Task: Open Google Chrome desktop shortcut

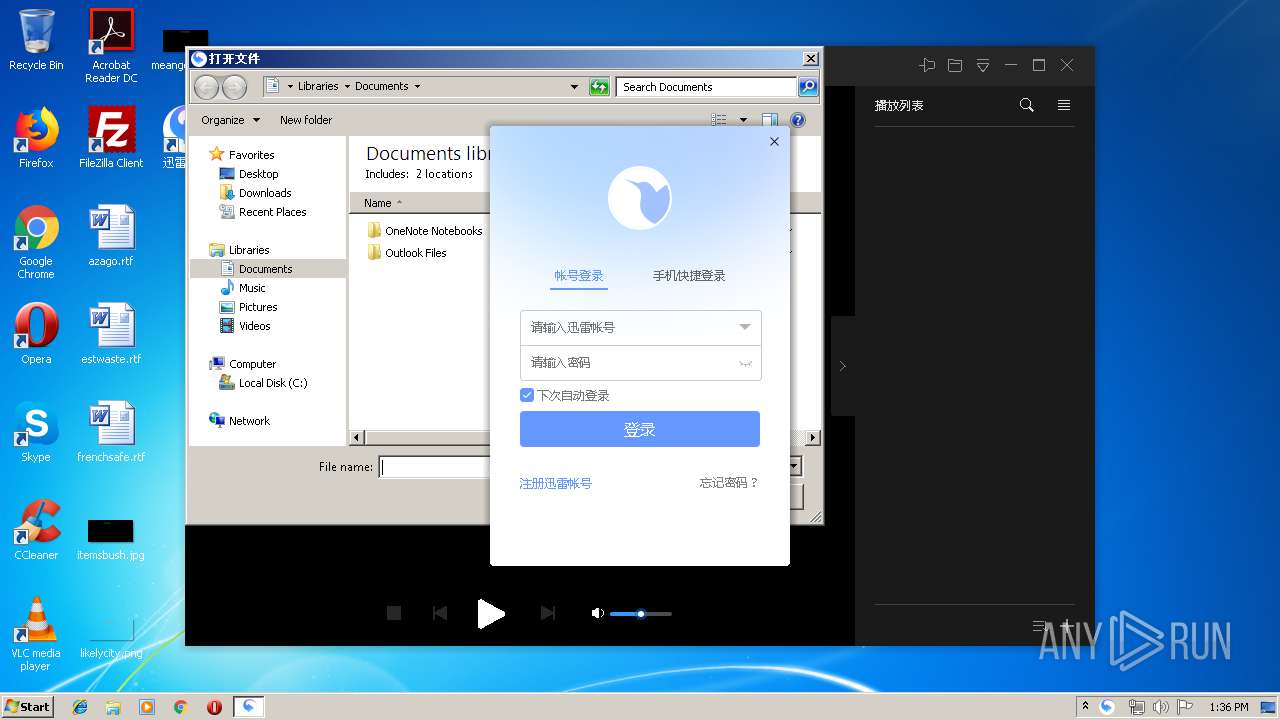Action: [36, 242]
